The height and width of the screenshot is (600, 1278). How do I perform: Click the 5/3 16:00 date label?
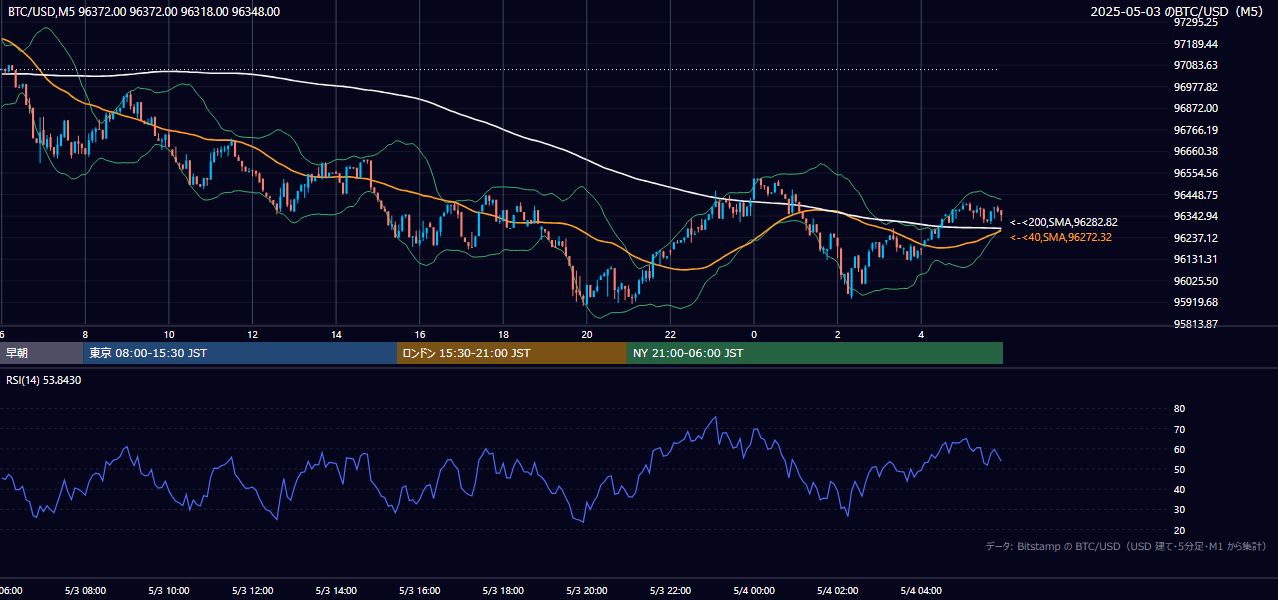(x=420, y=591)
